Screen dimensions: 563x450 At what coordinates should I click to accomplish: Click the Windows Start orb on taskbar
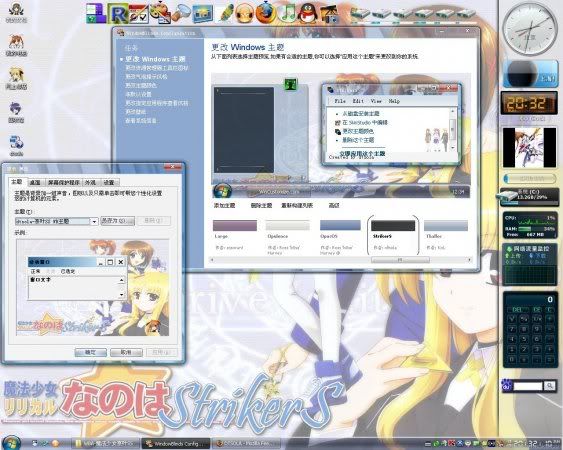click(11, 442)
